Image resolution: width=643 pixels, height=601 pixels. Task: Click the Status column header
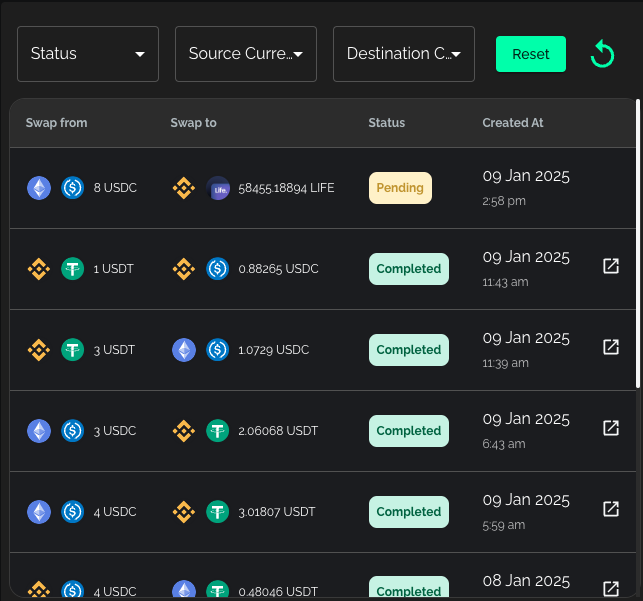click(x=387, y=123)
